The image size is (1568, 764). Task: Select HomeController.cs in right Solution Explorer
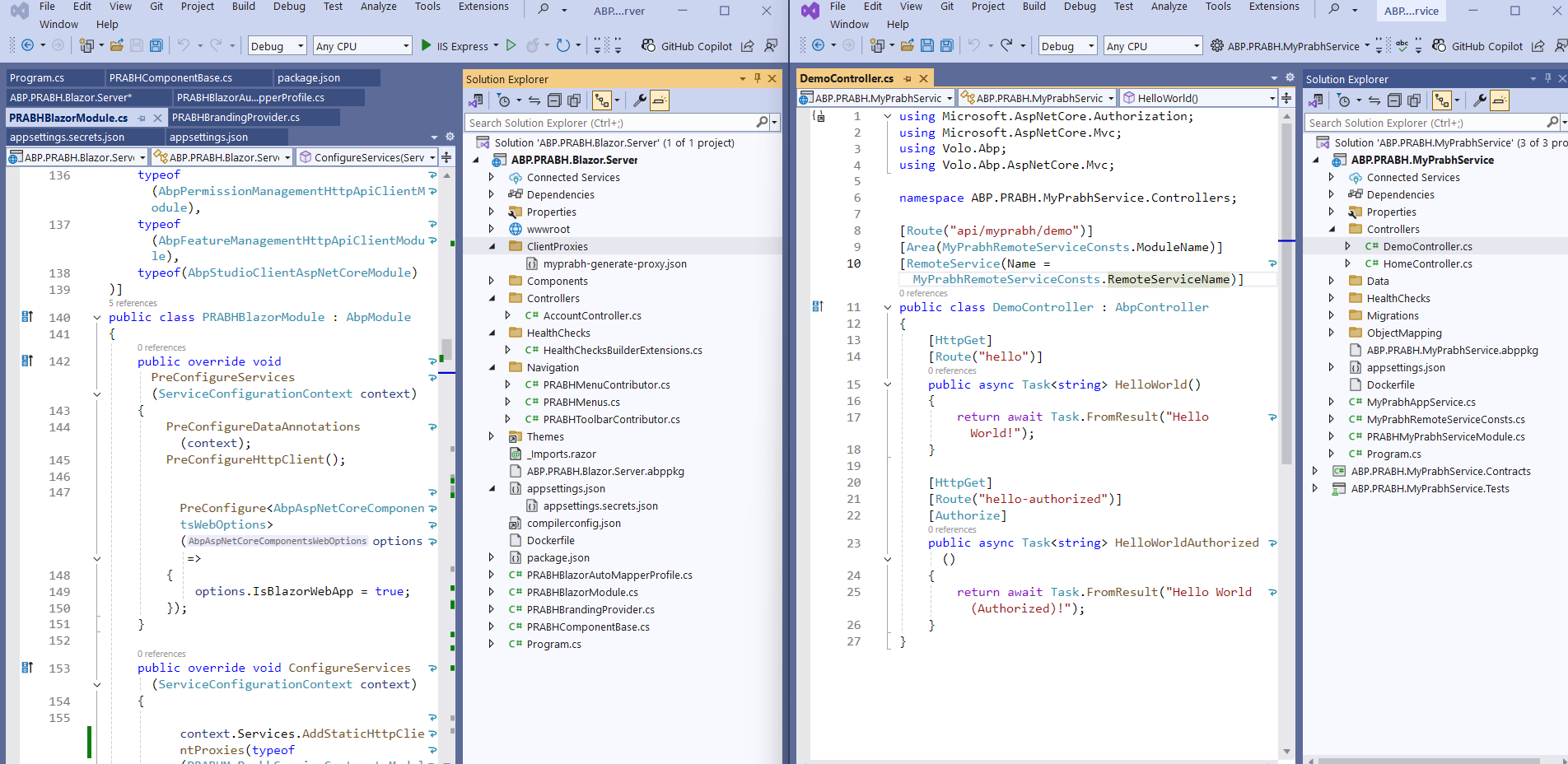coord(1427,263)
